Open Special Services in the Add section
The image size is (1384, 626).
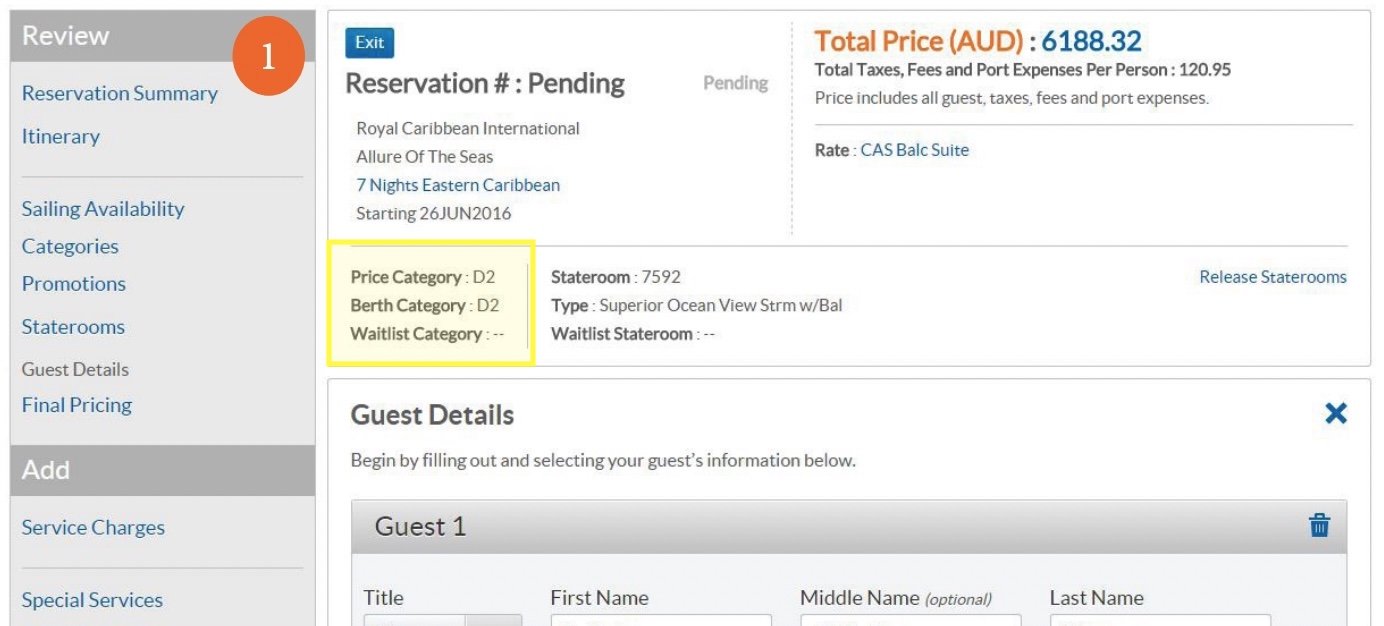[x=92, y=600]
